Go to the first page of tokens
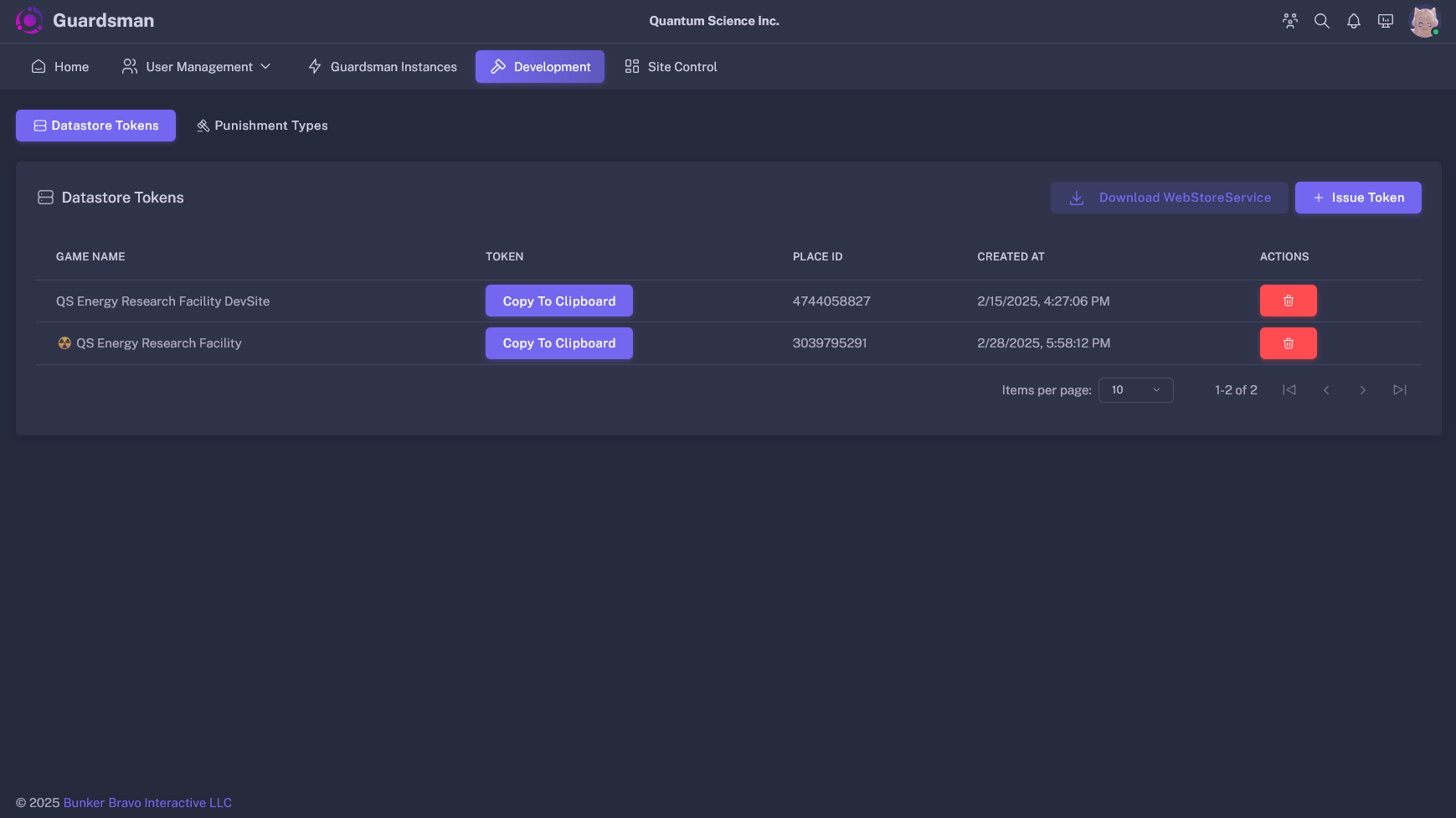 click(1289, 390)
